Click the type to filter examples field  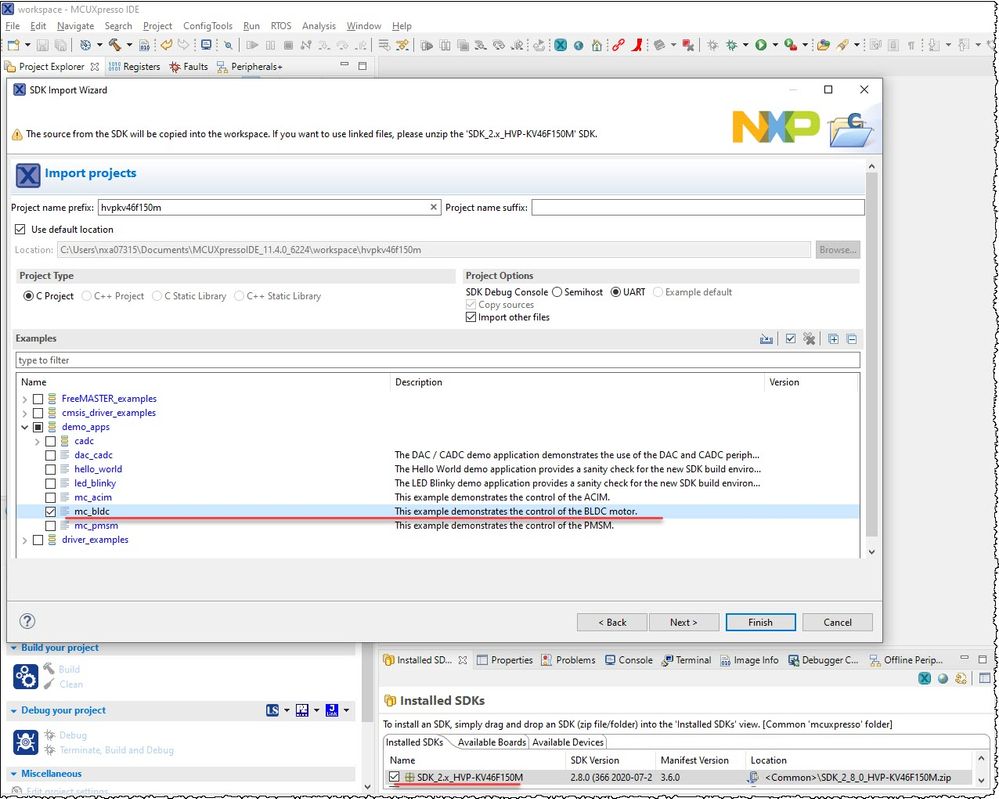point(438,360)
